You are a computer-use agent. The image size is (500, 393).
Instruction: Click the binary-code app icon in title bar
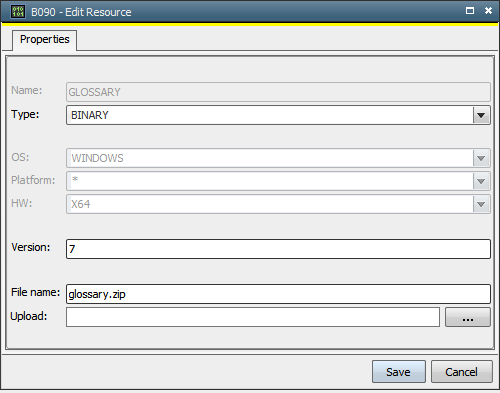click(18, 11)
